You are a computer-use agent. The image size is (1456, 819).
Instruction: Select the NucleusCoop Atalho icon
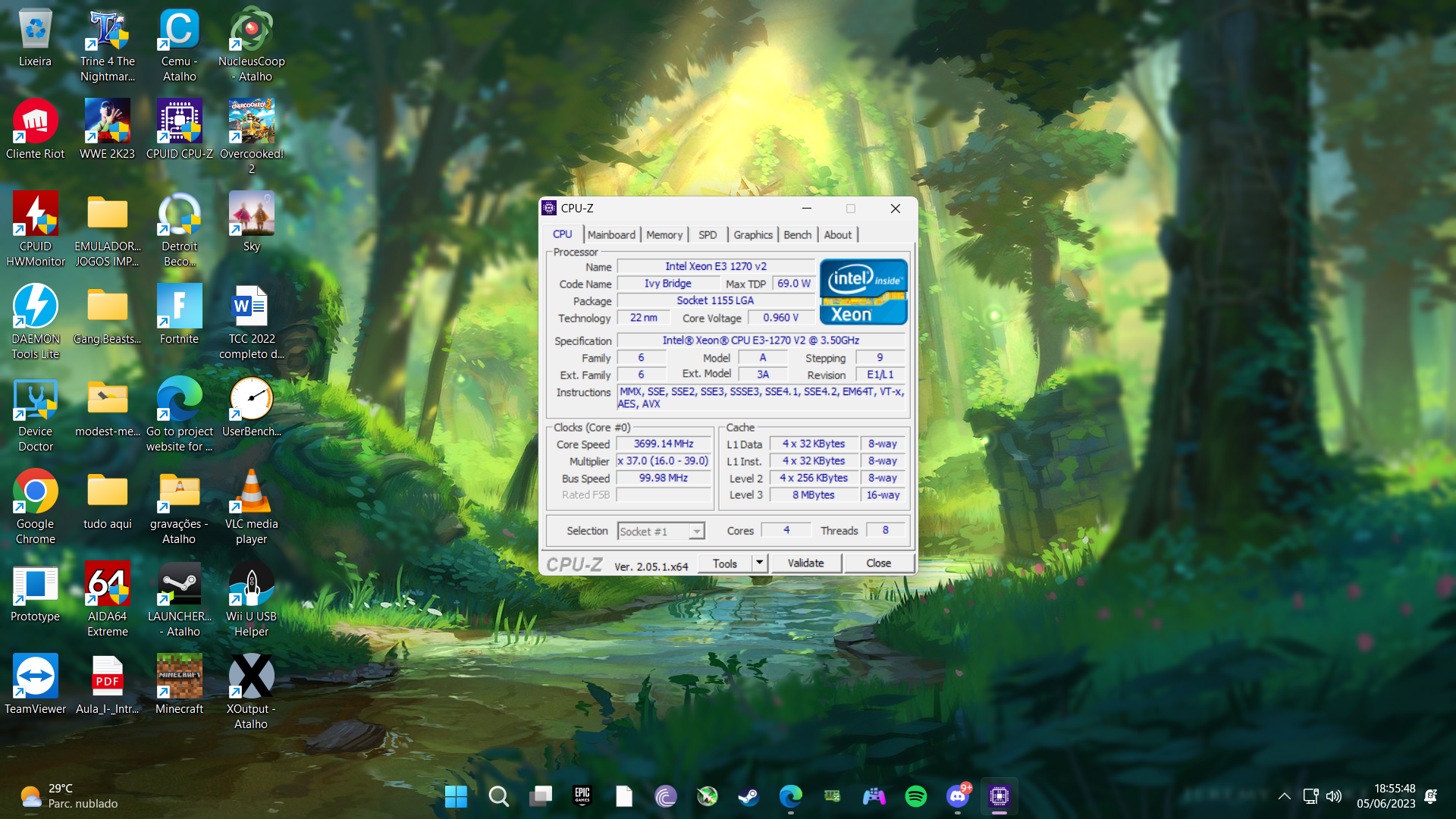click(x=252, y=45)
